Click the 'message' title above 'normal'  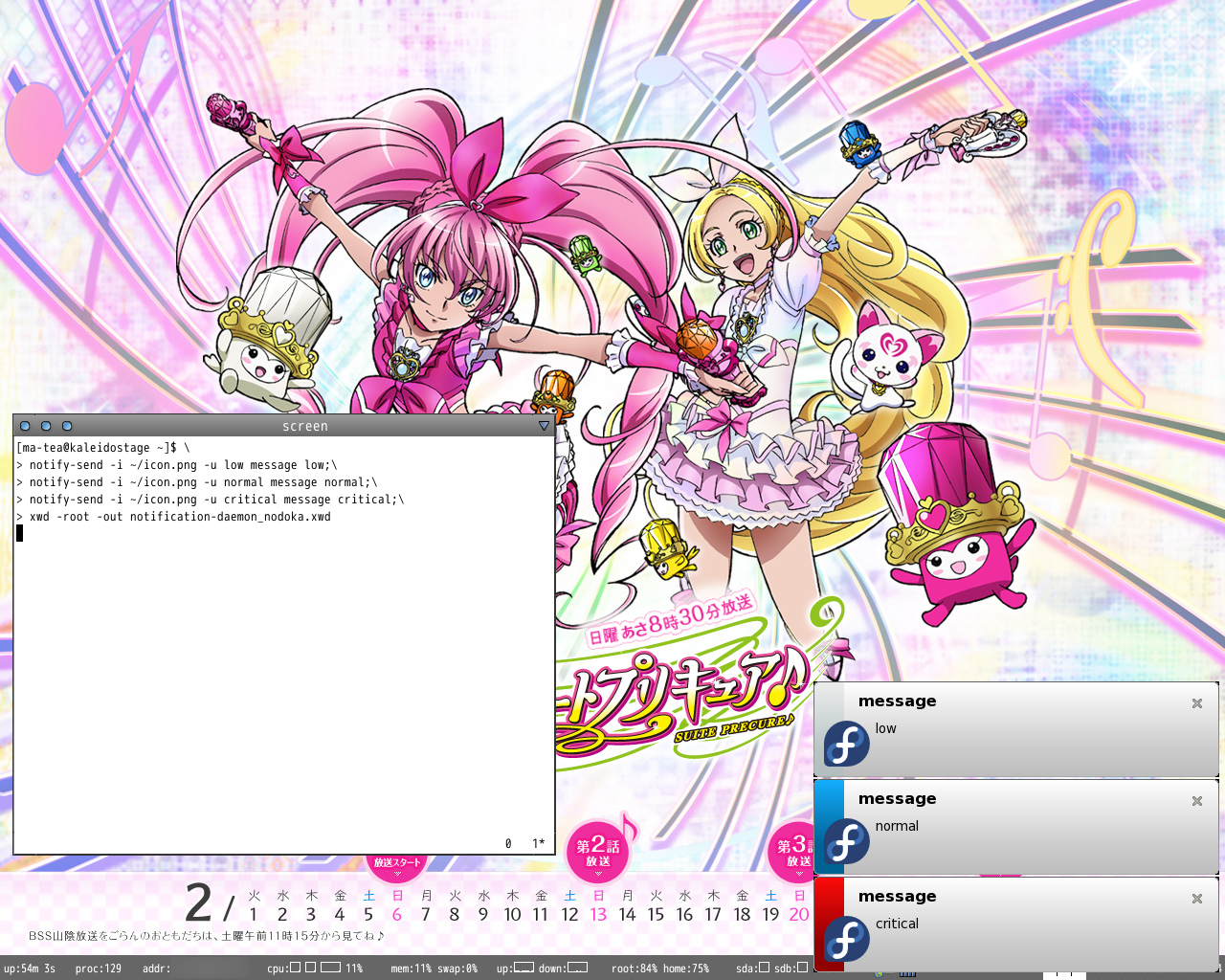[897, 799]
